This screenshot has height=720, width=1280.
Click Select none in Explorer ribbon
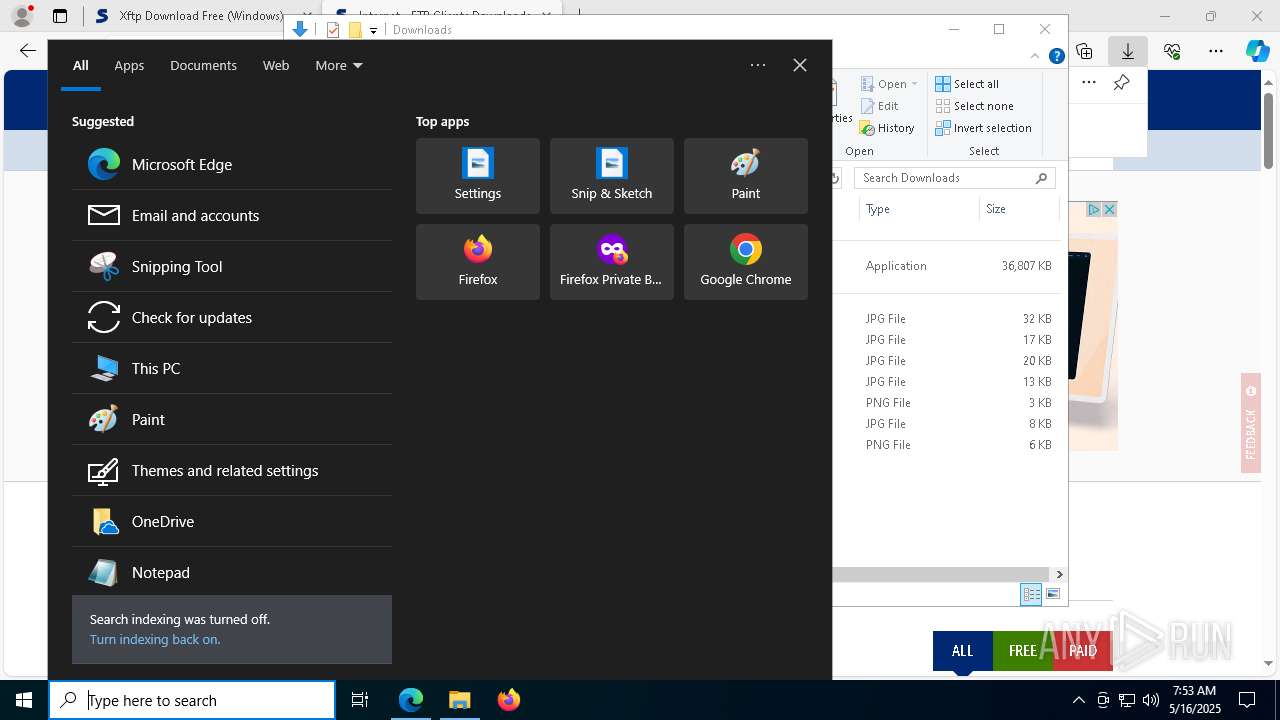point(975,106)
